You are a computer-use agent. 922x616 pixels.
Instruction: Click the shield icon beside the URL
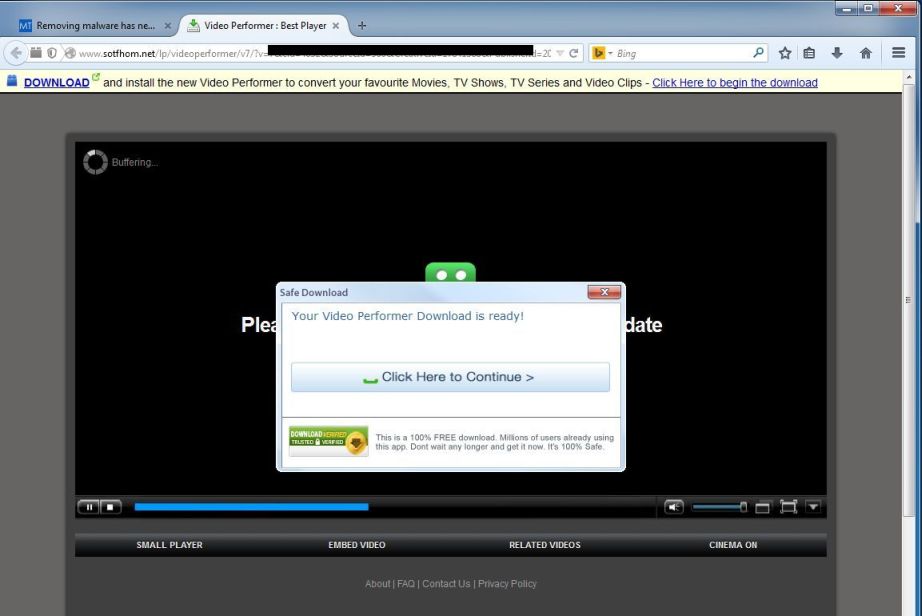click(52, 53)
